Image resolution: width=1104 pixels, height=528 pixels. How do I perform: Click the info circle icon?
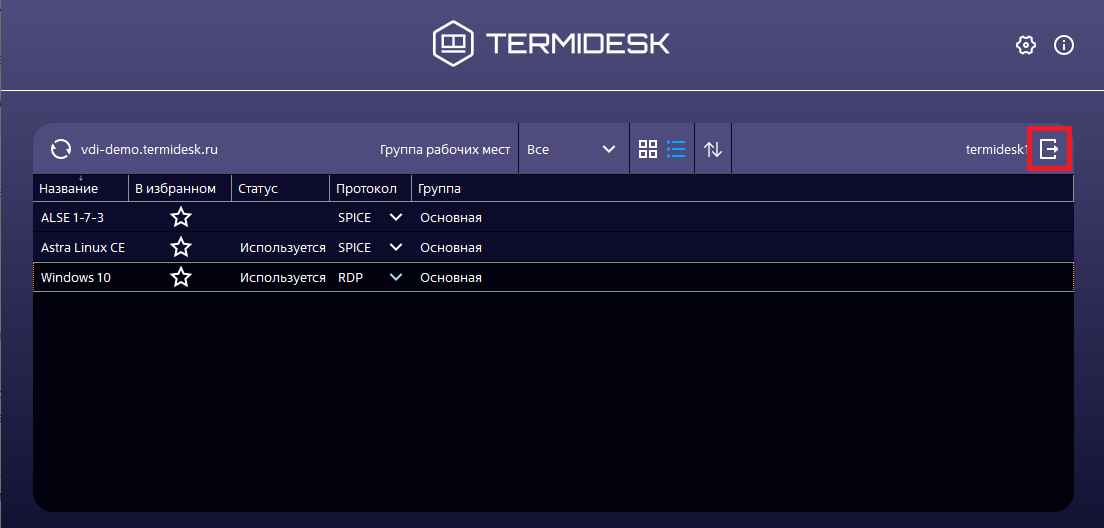coord(1064,45)
